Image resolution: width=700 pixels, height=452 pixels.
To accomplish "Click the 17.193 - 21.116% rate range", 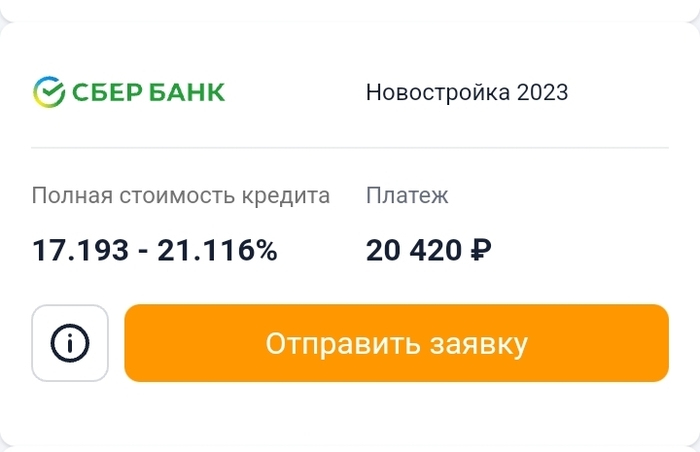I will point(155,250).
